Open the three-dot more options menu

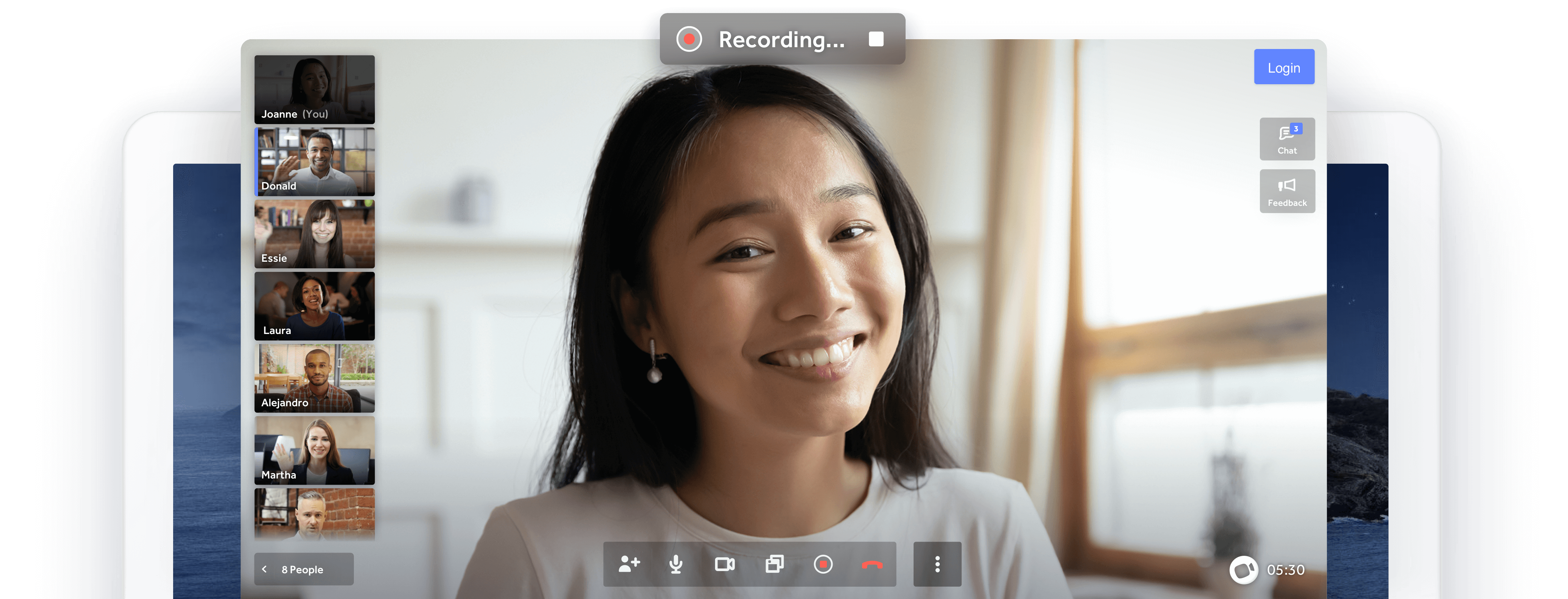pos(937,564)
